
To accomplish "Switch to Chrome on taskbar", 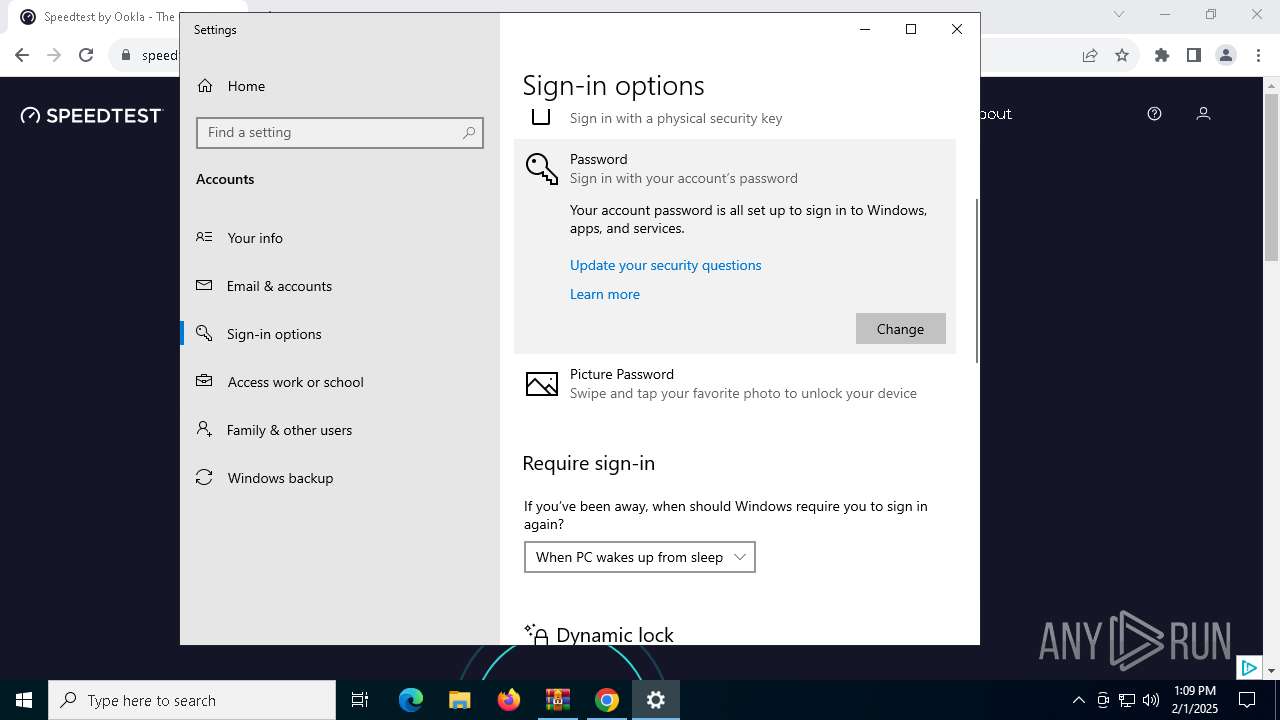I will pos(607,700).
